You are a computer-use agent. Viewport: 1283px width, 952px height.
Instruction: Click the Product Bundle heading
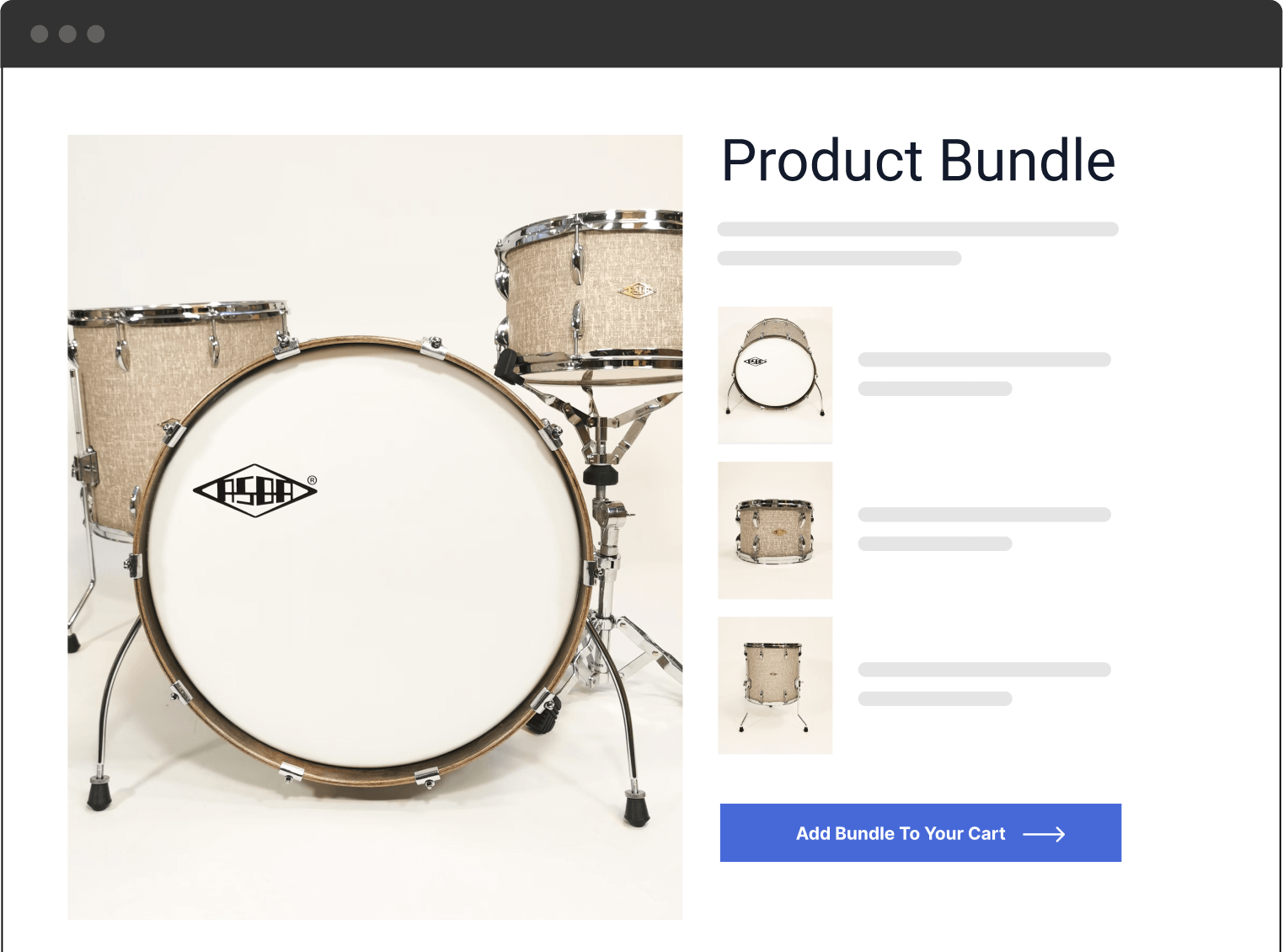pyautogui.click(x=919, y=160)
